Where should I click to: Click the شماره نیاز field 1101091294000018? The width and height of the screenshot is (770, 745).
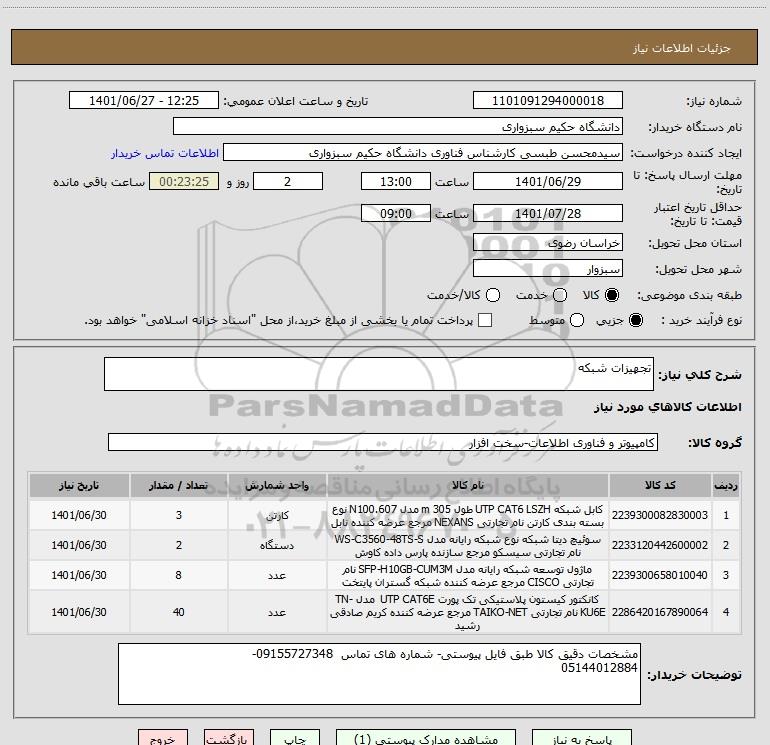[x=548, y=101]
